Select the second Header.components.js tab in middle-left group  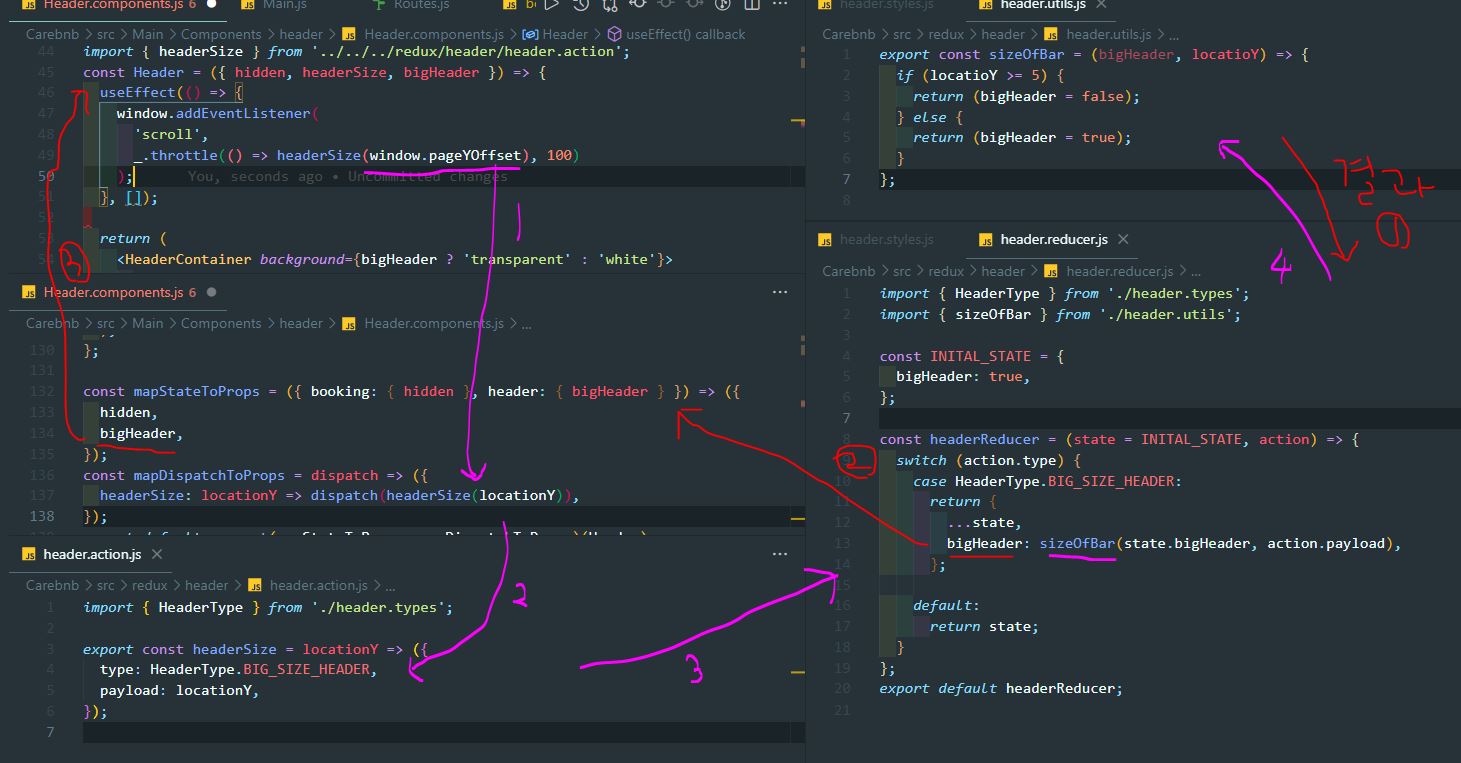pos(120,292)
